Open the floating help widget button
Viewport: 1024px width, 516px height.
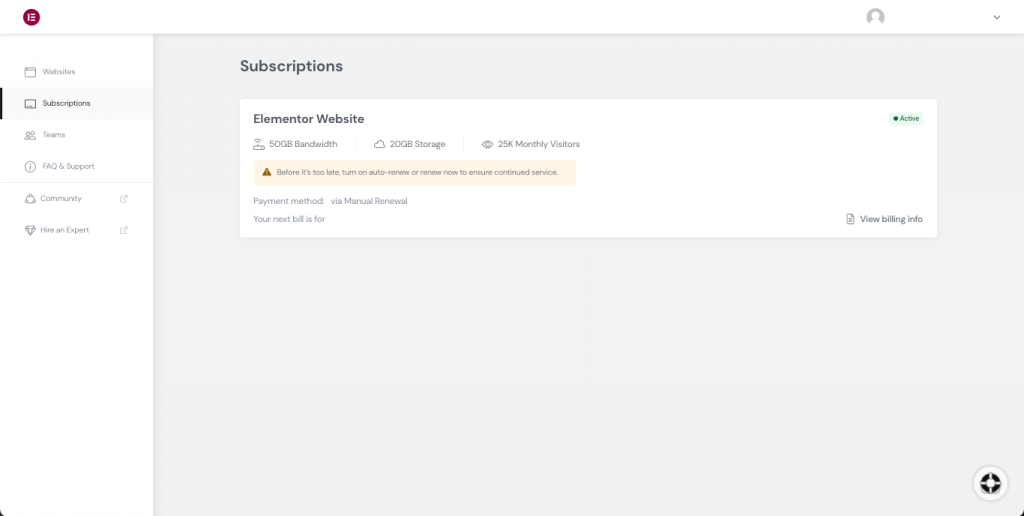click(x=990, y=483)
